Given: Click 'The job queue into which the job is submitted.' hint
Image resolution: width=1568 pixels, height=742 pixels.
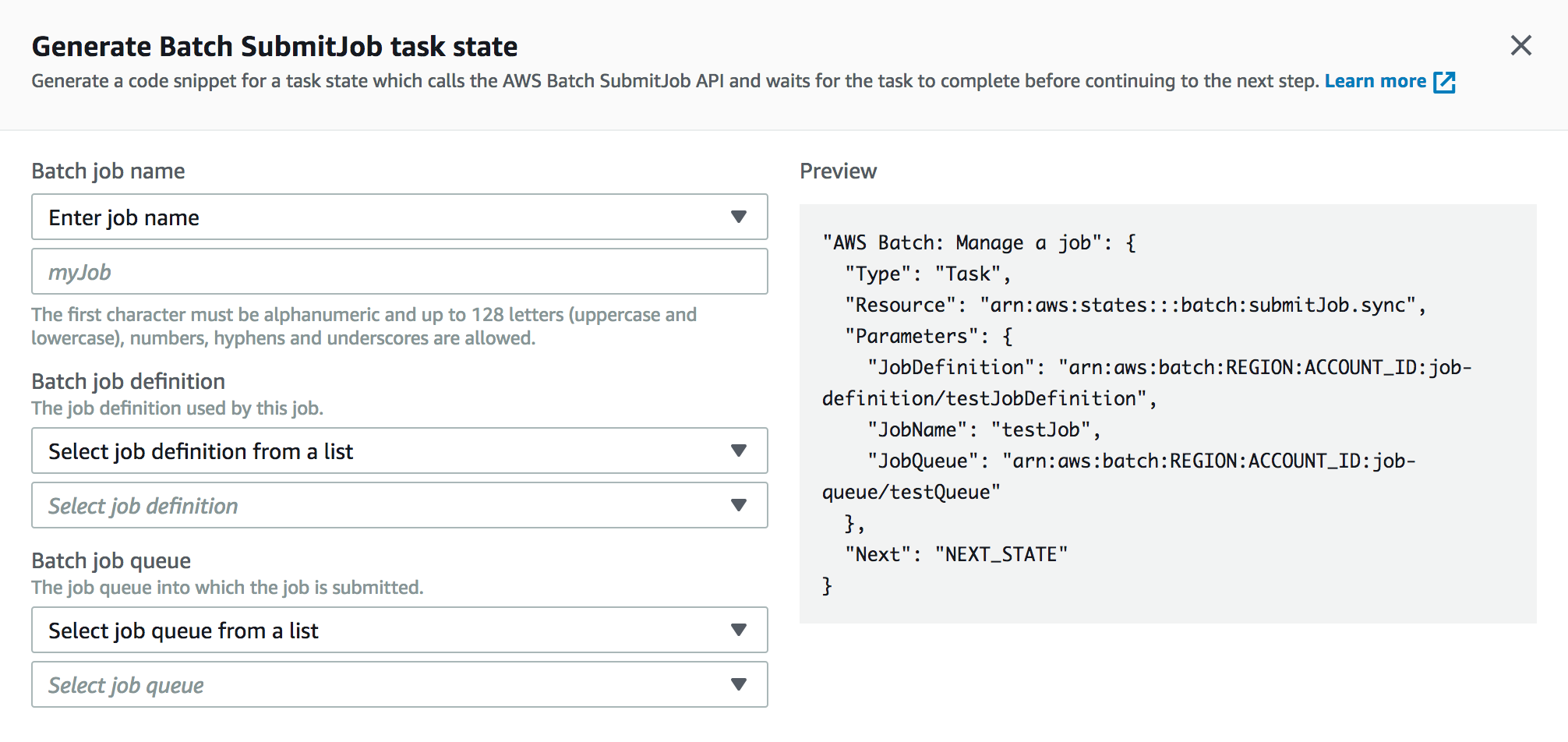Looking at the screenshot, I should (228, 588).
